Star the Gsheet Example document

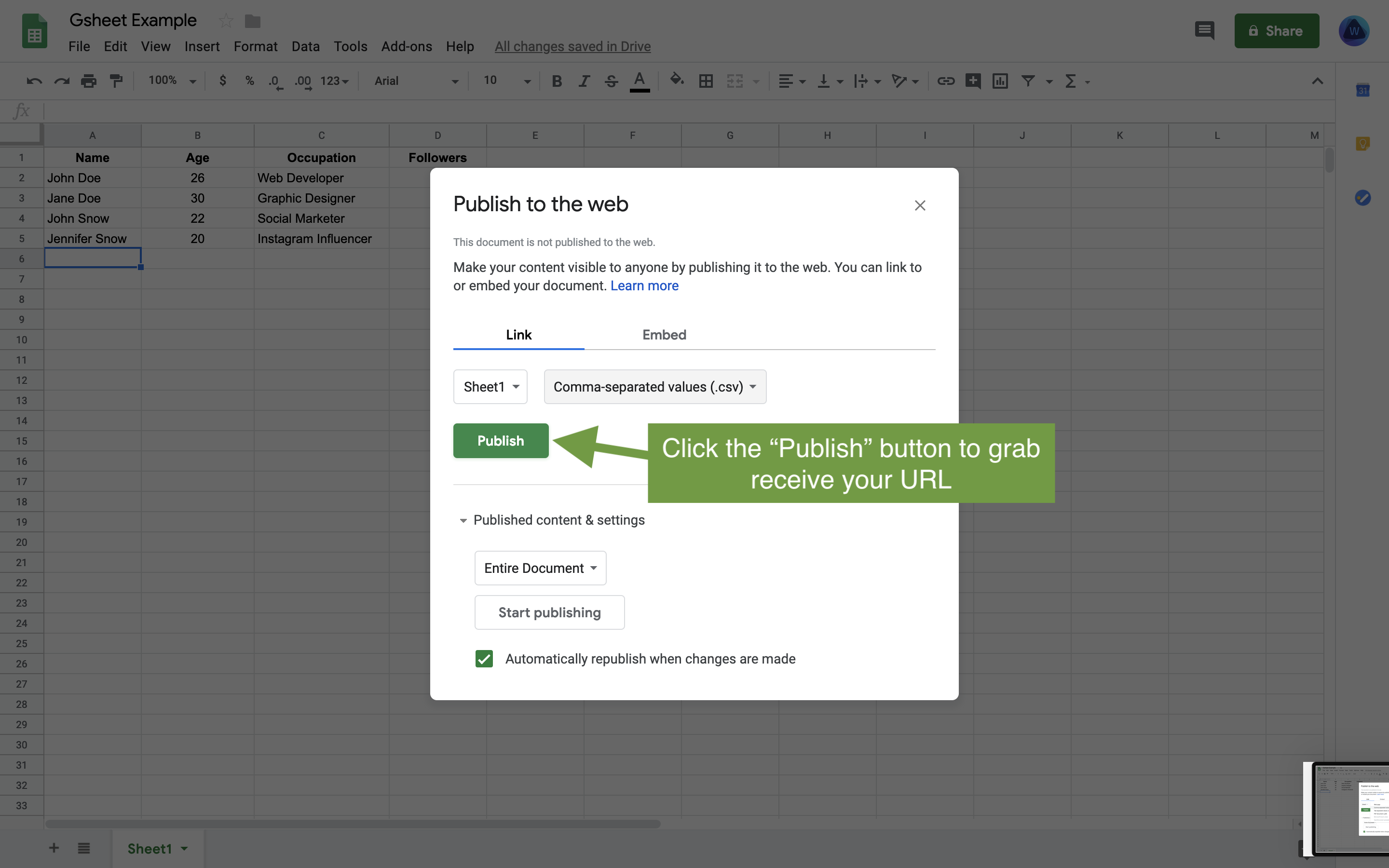226,21
